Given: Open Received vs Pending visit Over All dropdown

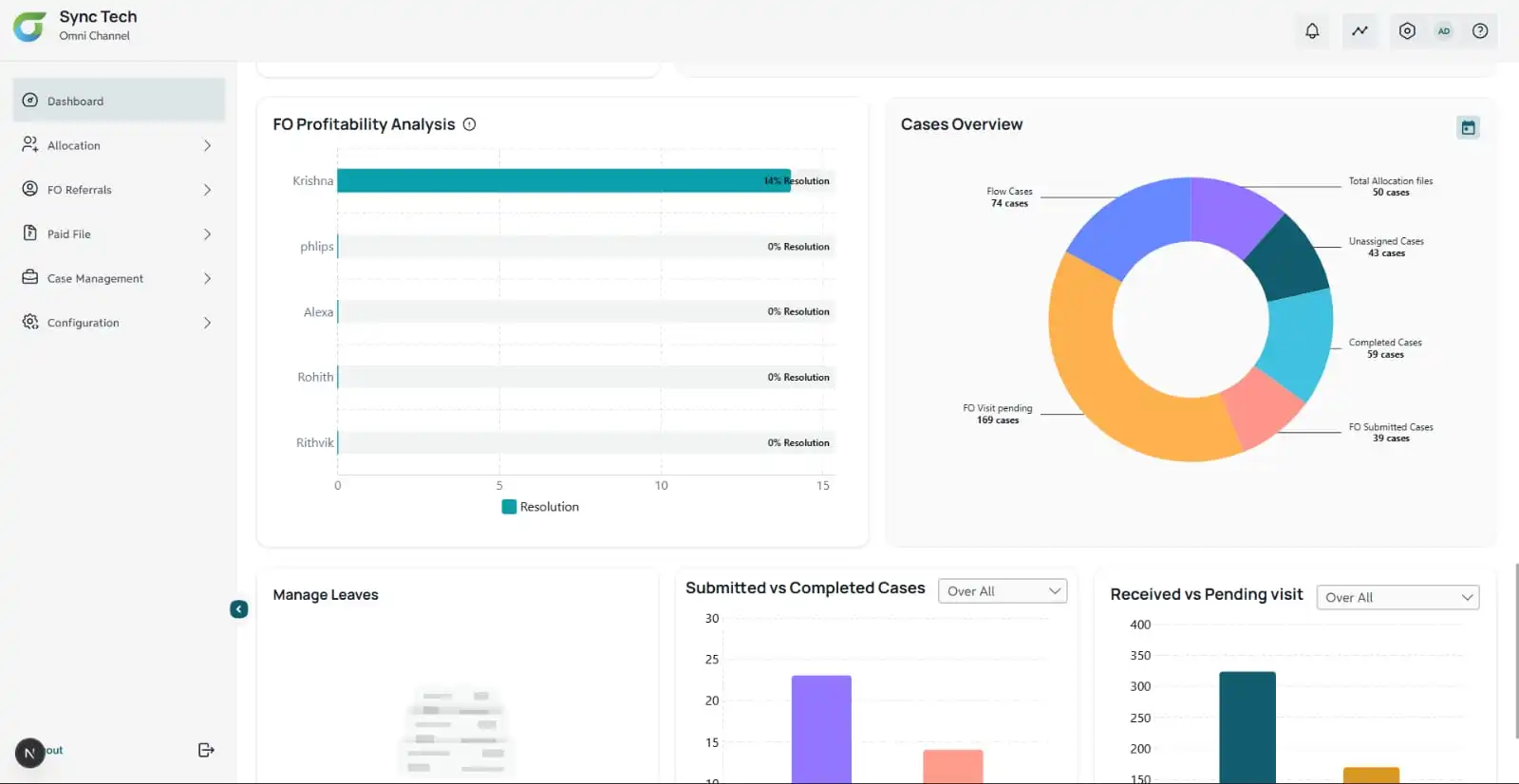Looking at the screenshot, I should [1397, 597].
